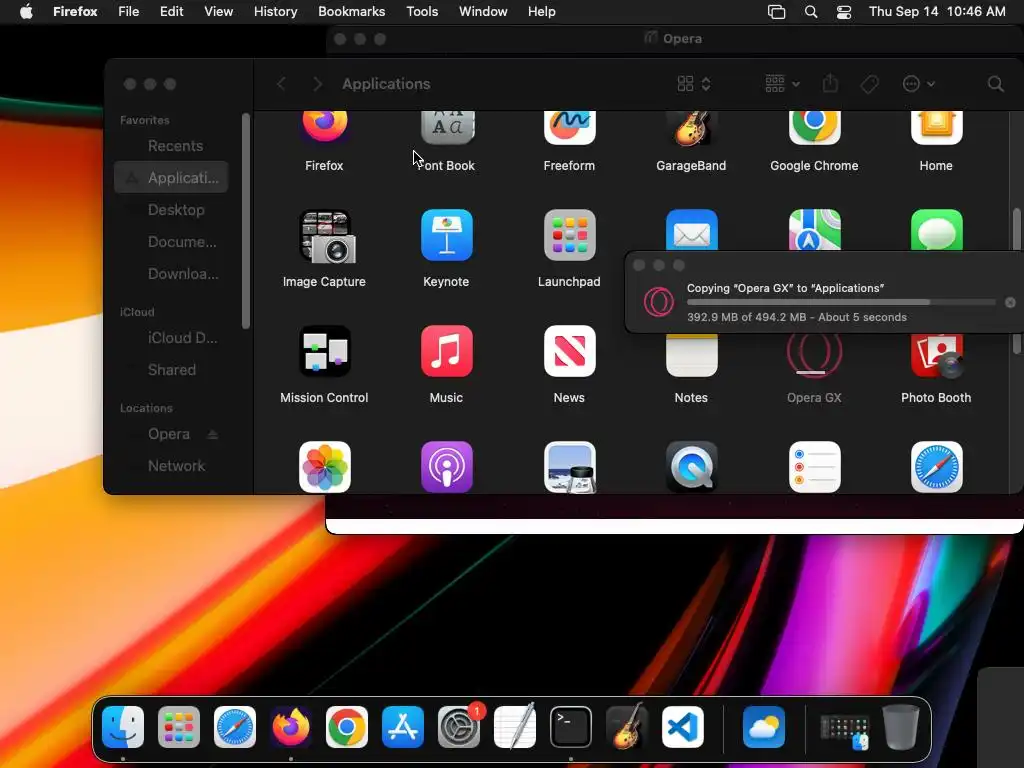Open Trash in the Dock

click(901, 727)
